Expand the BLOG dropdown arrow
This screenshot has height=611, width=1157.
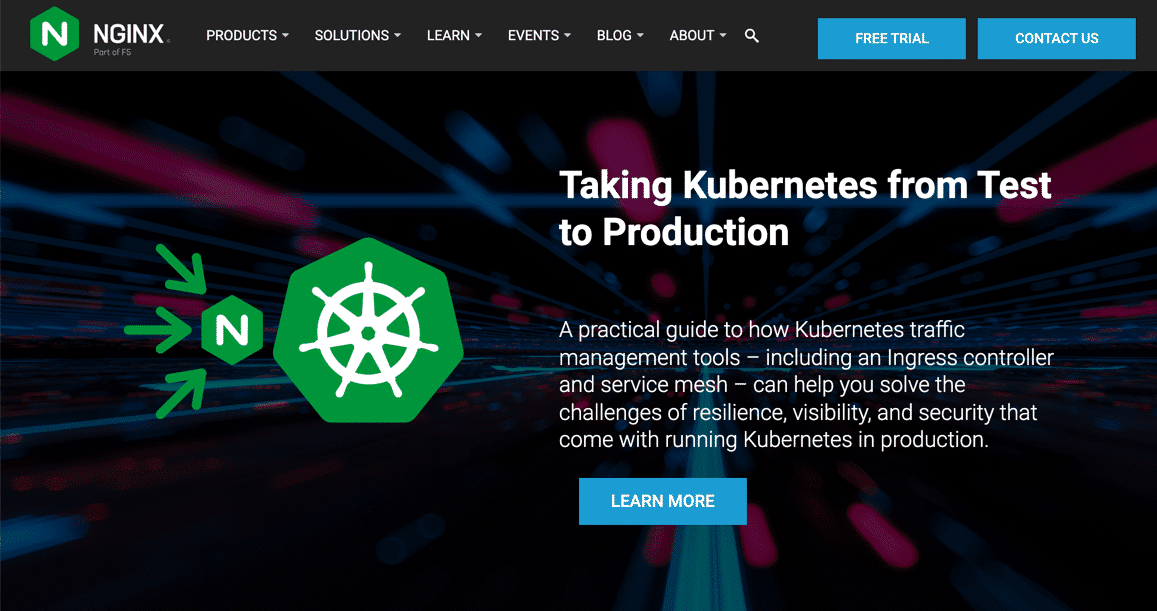click(640, 36)
